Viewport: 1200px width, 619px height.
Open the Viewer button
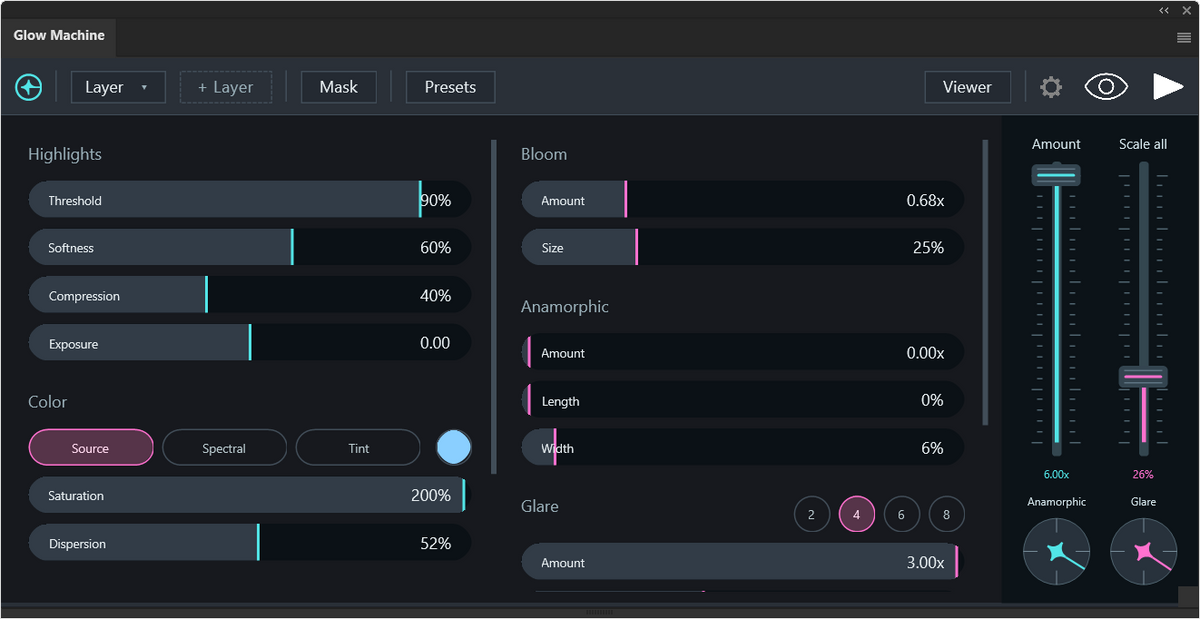(x=967, y=87)
